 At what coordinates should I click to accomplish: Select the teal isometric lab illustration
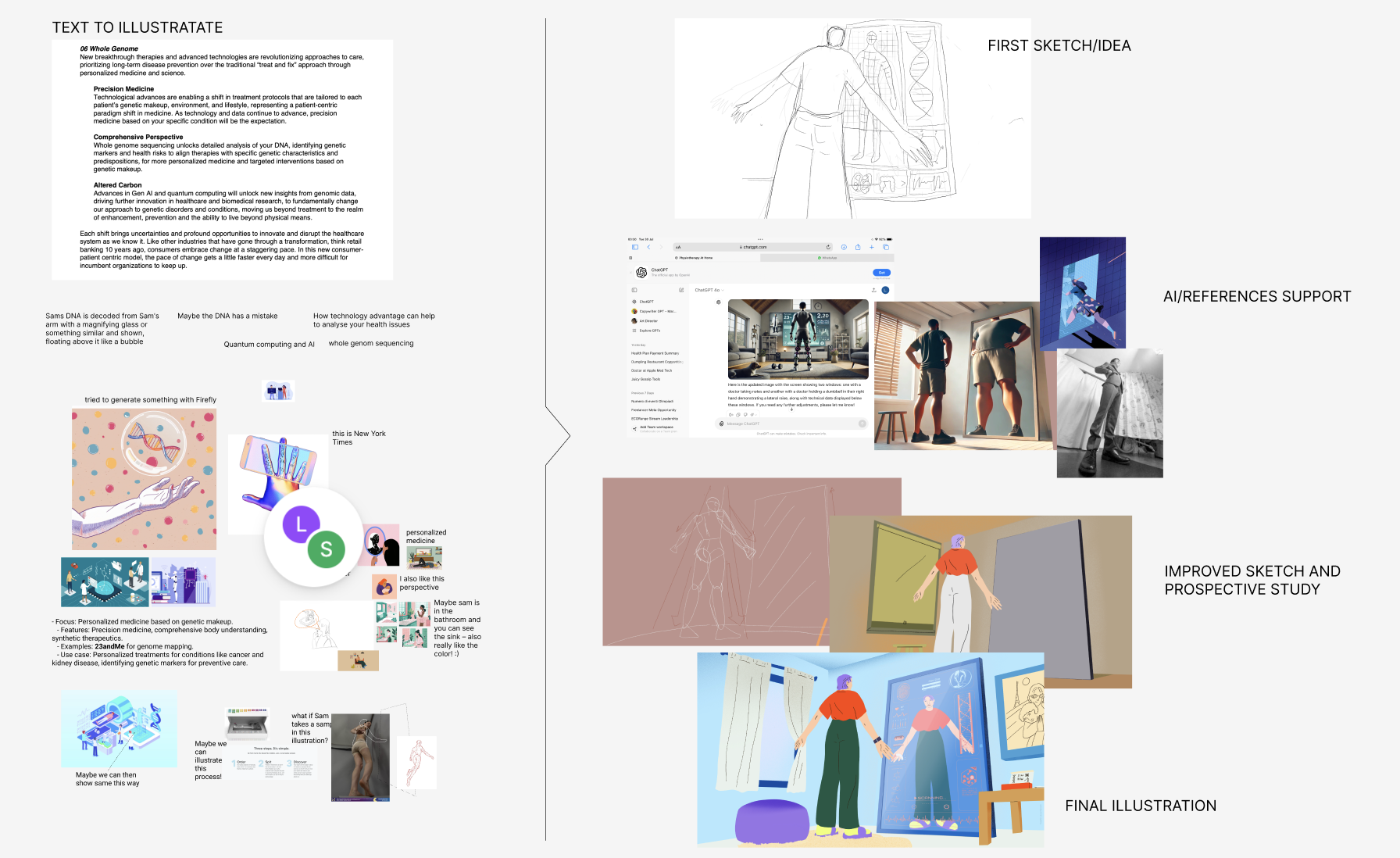(105, 582)
